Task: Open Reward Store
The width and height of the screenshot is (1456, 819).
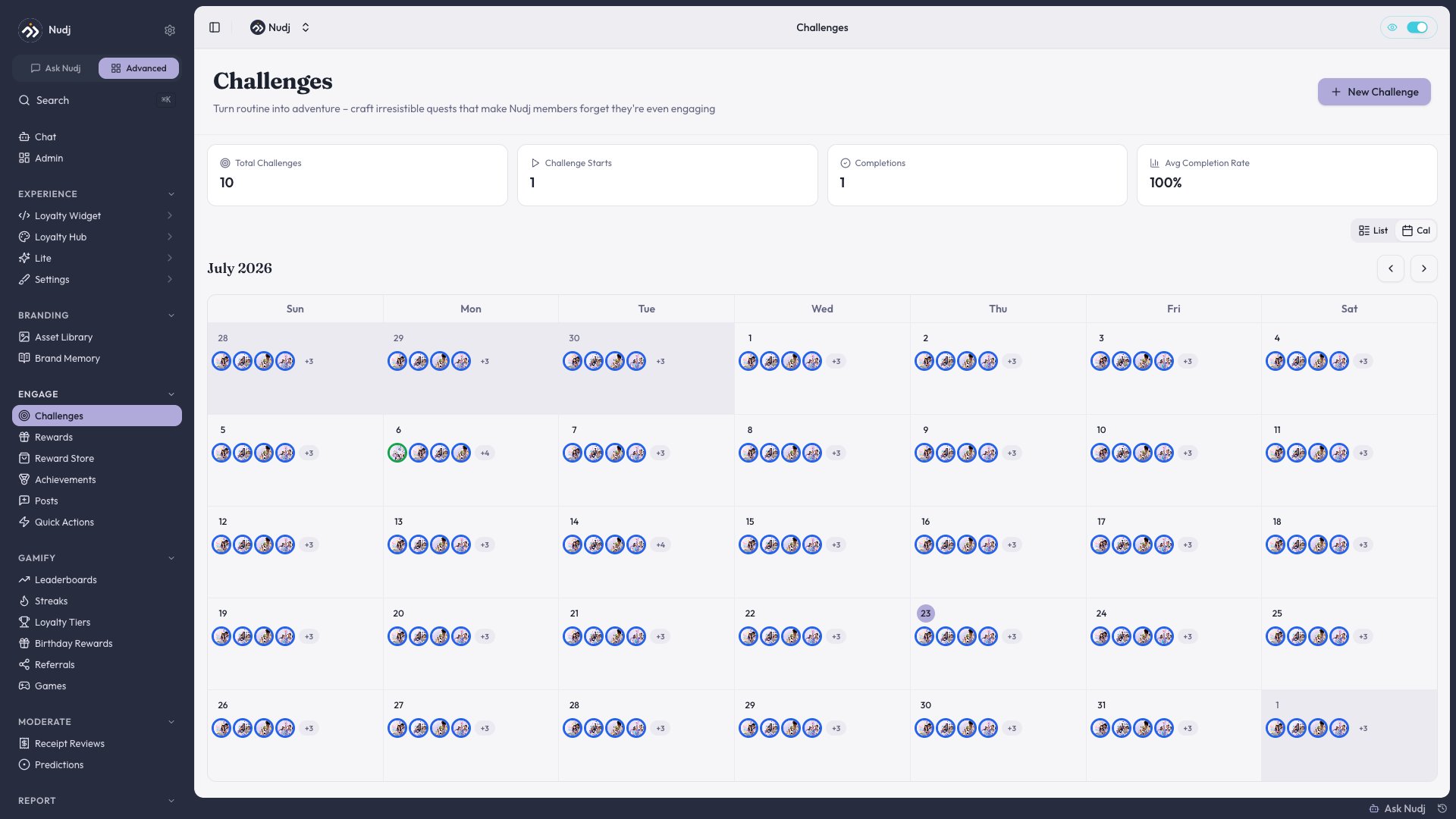Action: pyautogui.click(x=97, y=459)
